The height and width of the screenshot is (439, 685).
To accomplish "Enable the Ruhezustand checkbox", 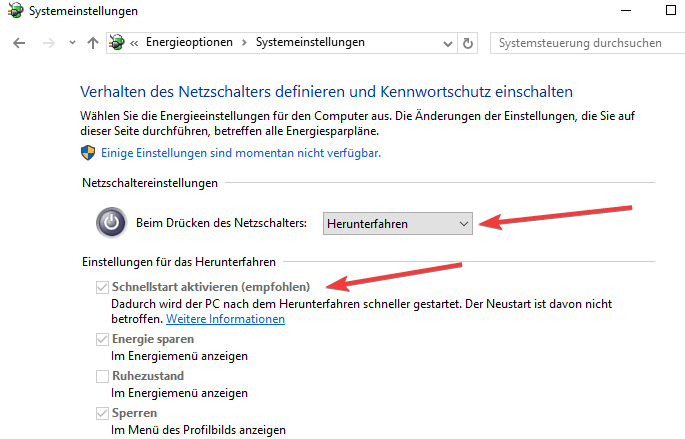I will (x=102, y=376).
